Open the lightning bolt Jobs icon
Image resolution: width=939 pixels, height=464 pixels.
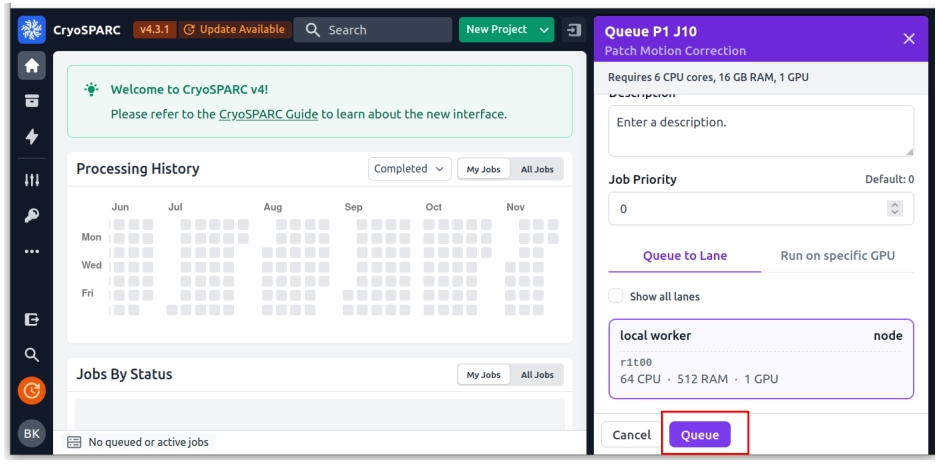click(x=31, y=137)
